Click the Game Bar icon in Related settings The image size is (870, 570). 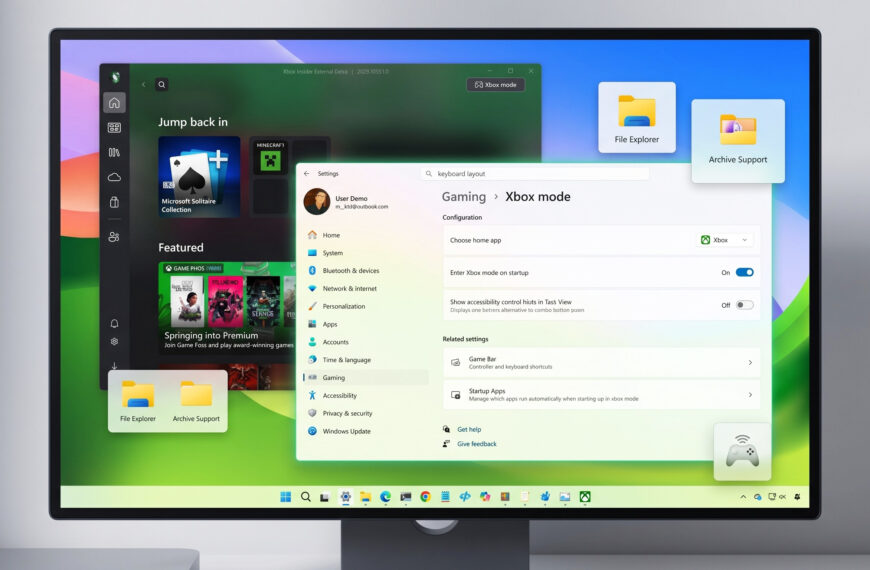456,362
